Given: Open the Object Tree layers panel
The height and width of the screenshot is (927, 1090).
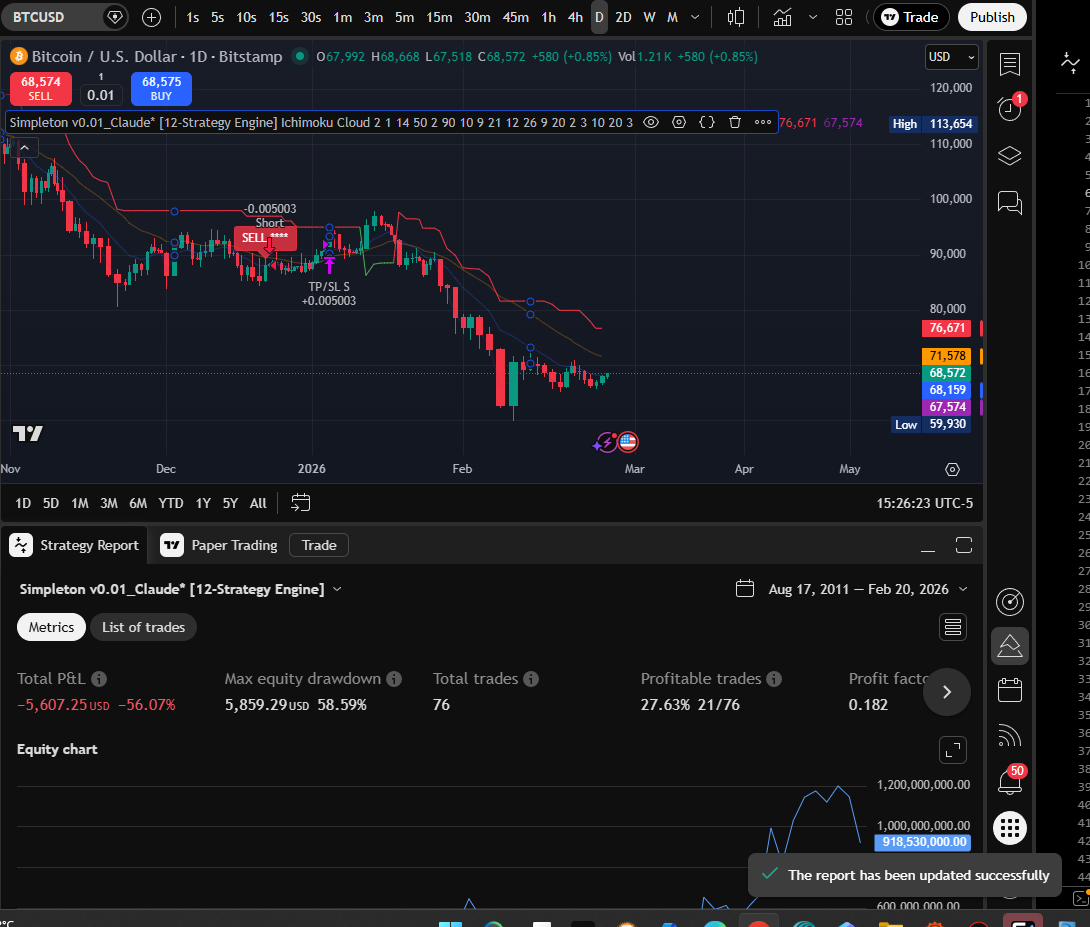Looking at the screenshot, I should (x=1009, y=156).
